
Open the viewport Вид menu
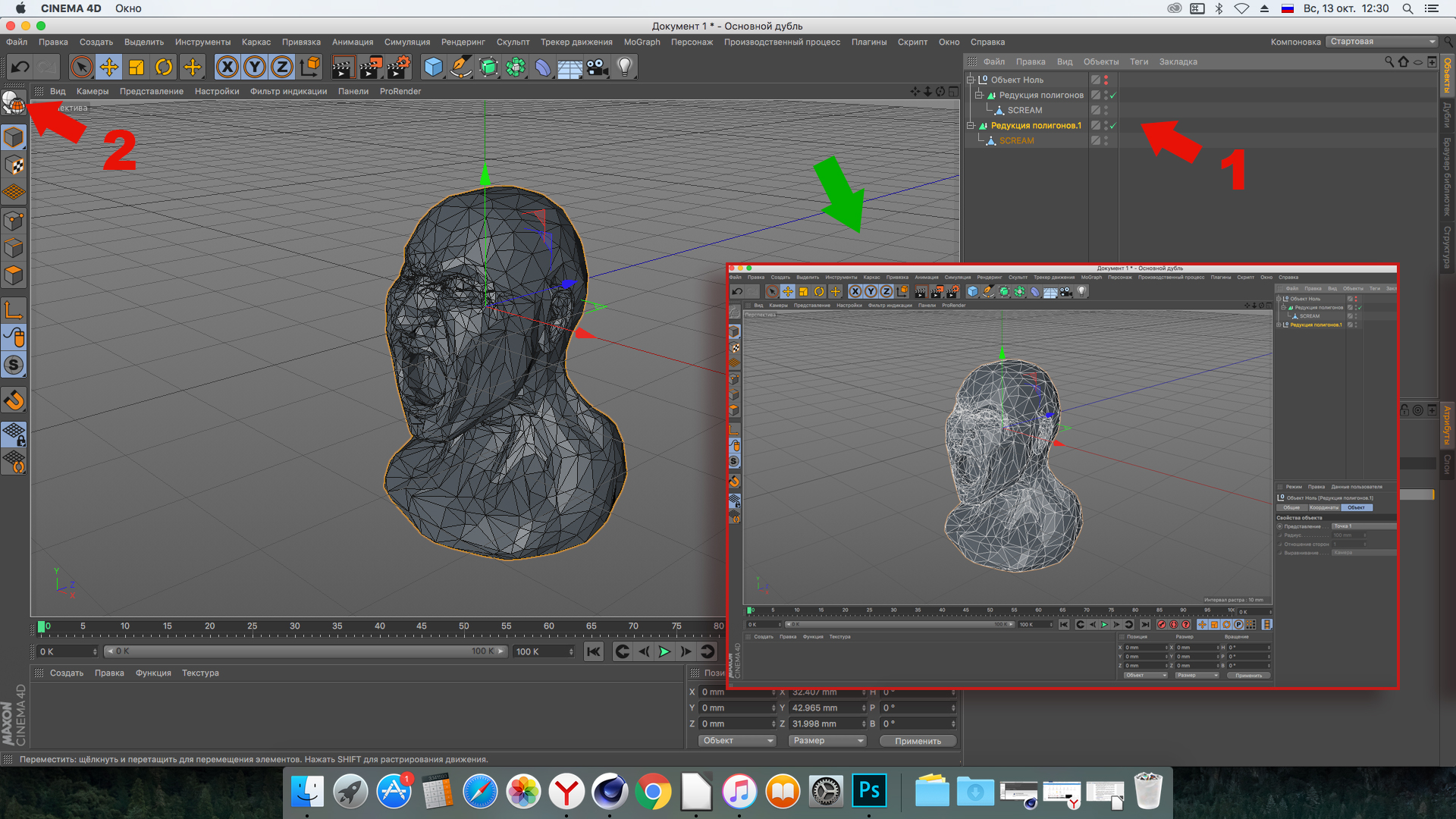pyautogui.click(x=58, y=91)
